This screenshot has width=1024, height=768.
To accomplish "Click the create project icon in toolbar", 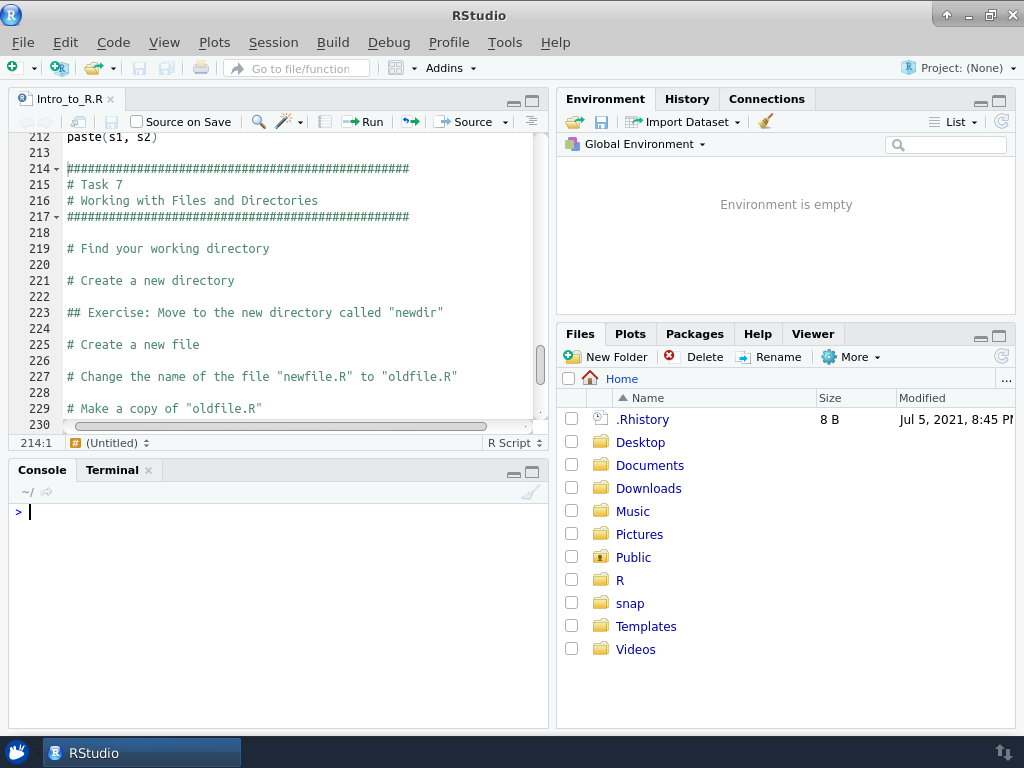I will (x=60, y=68).
